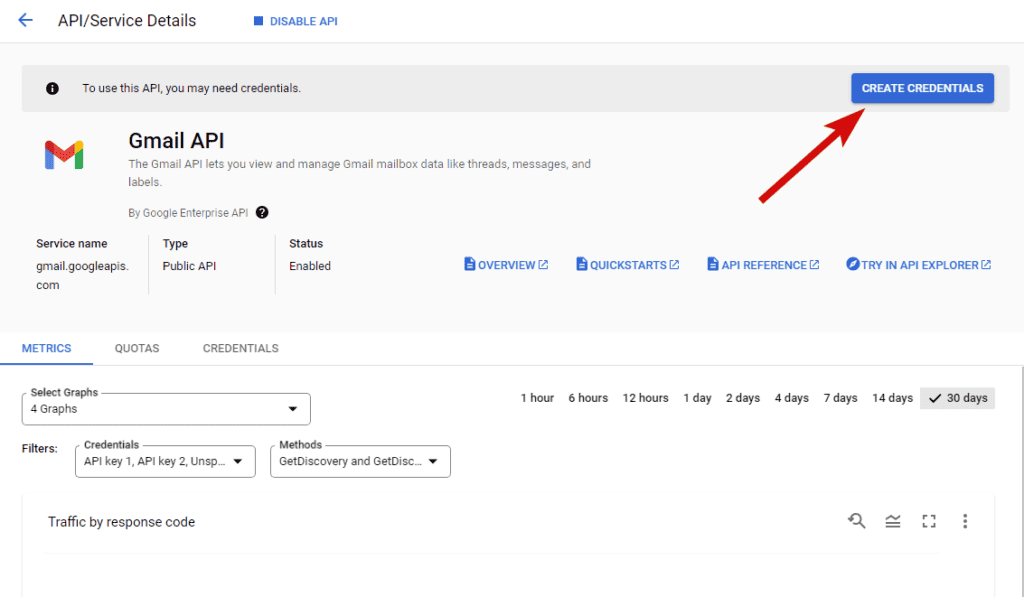The image size is (1024, 597).
Task: Open the Overview documentation link
Action: click(506, 265)
